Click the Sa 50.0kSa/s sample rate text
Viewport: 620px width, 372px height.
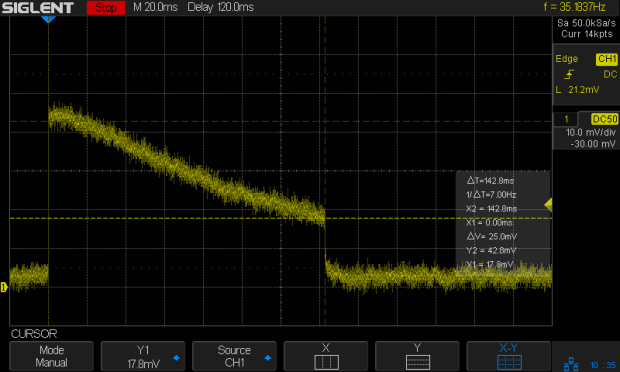click(x=586, y=23)
